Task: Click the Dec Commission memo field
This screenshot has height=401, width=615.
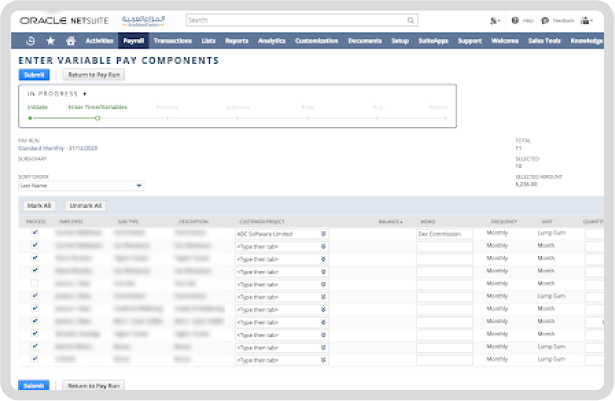Action: point(444,233)
